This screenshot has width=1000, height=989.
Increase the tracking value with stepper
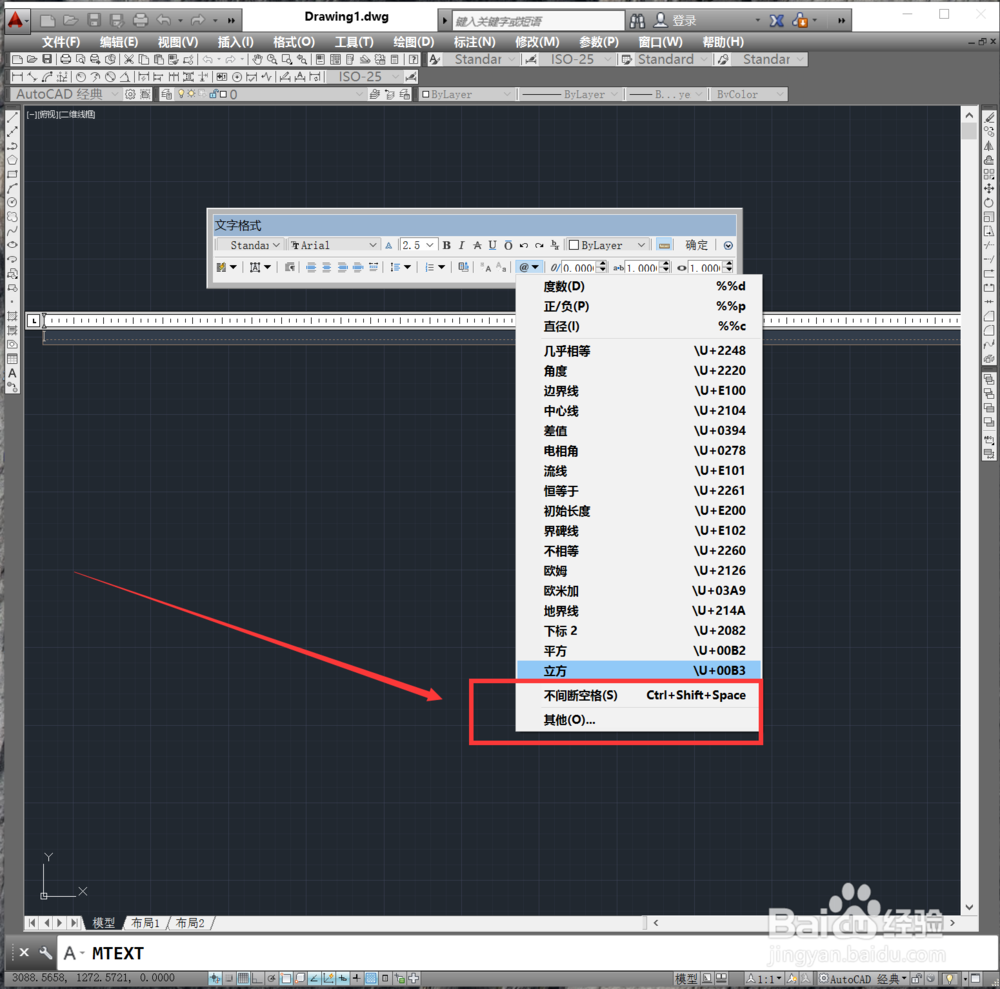(x=666, y=265)
